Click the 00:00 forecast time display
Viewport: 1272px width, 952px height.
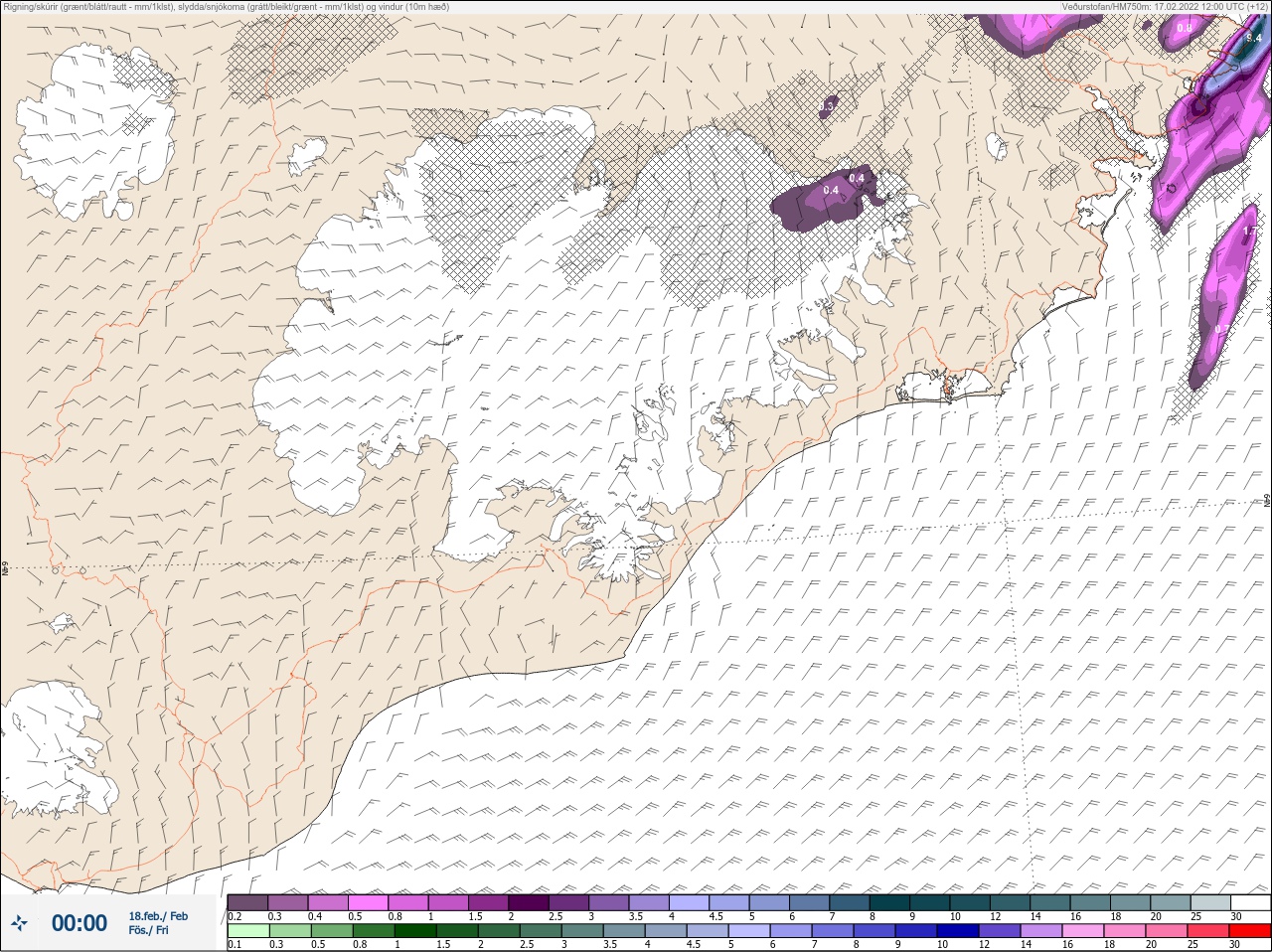[x=79, y=923]
